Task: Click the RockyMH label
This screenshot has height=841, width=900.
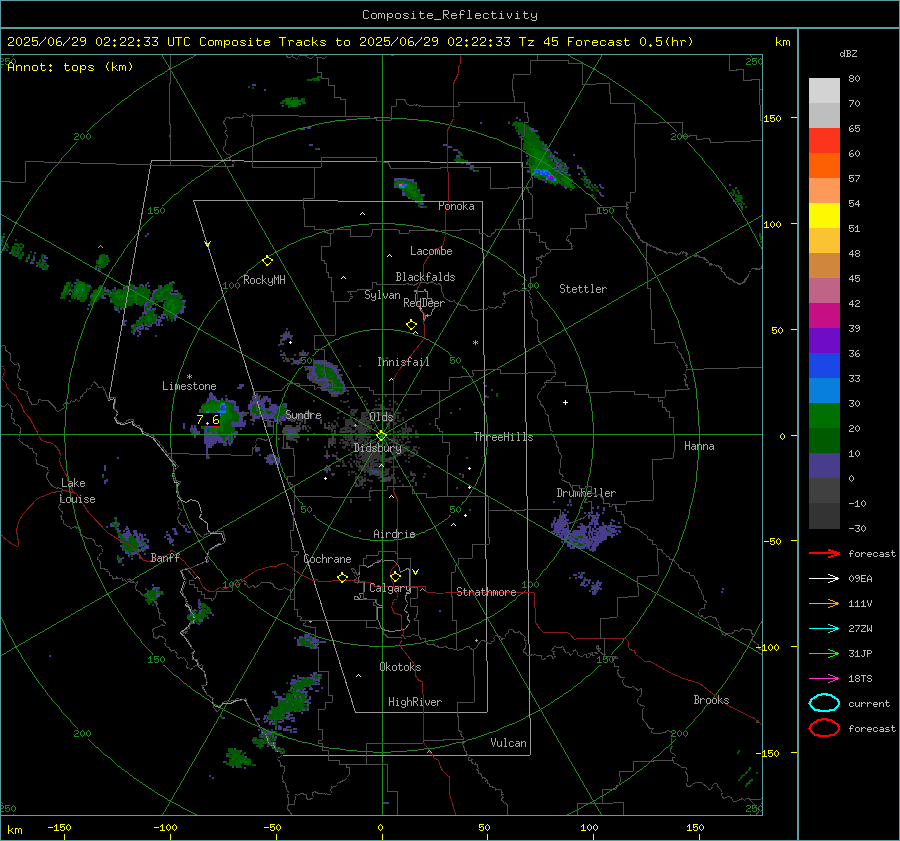Action: point(264,280)
